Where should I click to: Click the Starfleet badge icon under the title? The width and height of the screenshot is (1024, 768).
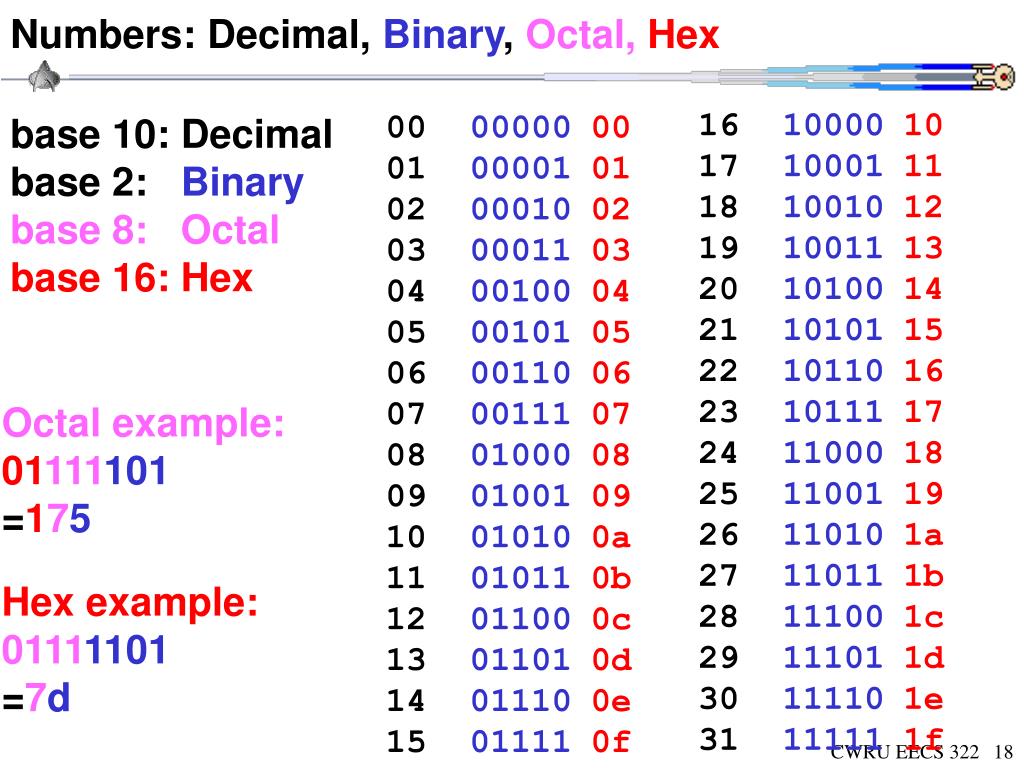click(44, 76)
